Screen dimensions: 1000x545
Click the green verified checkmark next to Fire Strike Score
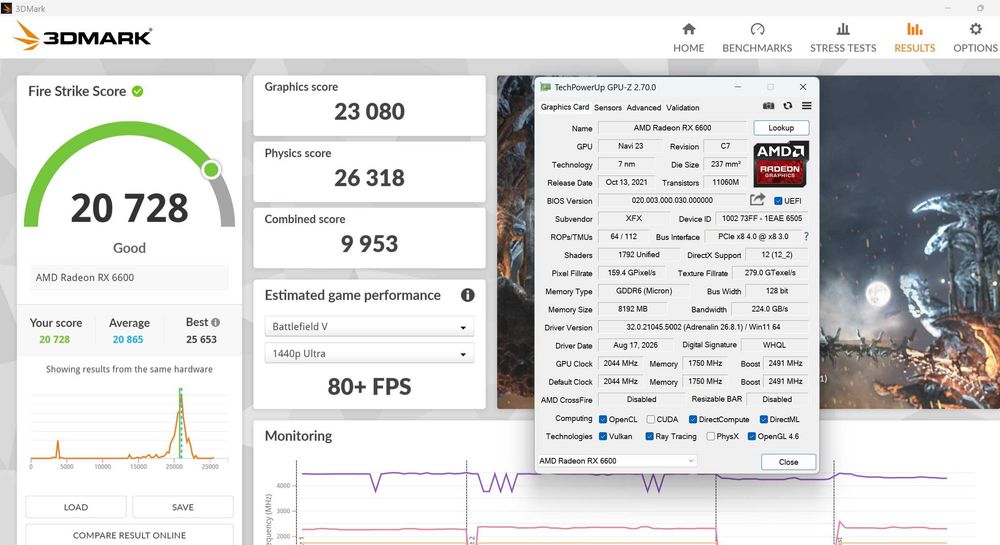(x=138, y=91)
